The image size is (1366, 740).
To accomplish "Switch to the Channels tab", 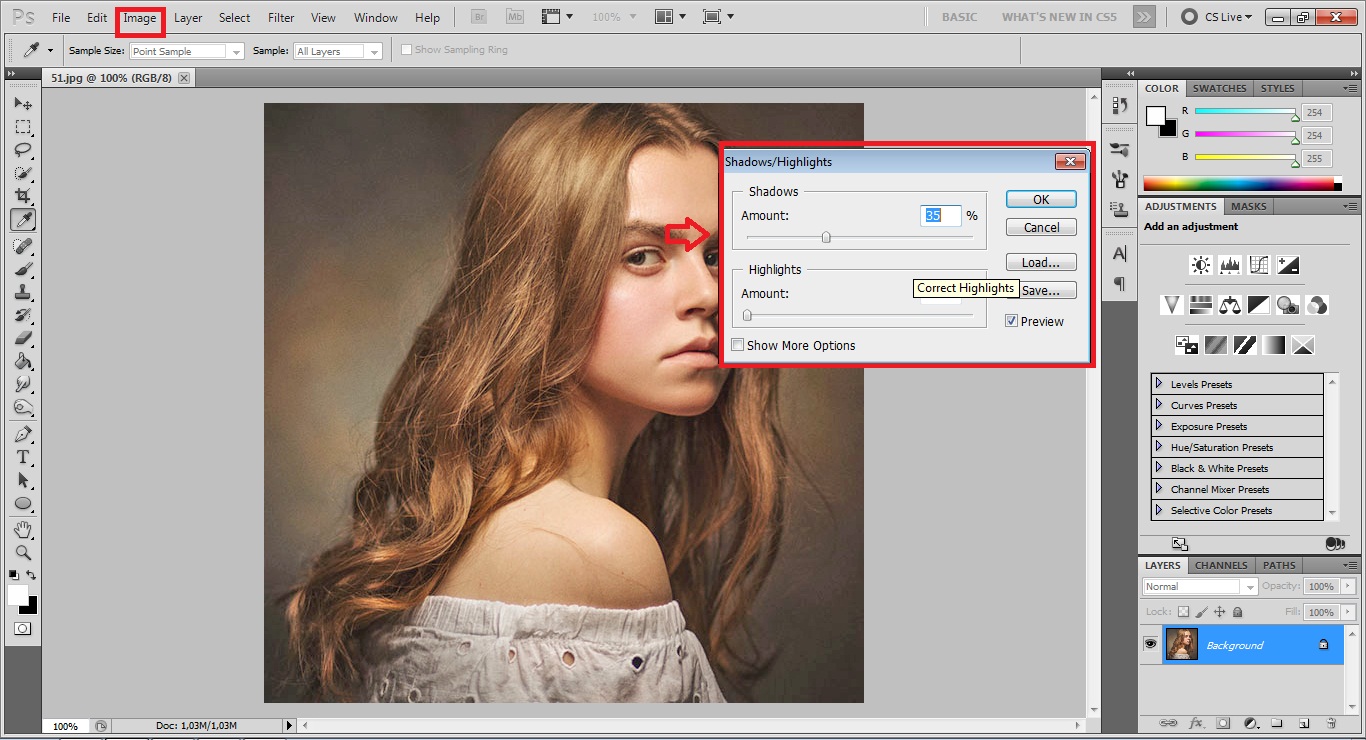I will (x=1221, y=565).
